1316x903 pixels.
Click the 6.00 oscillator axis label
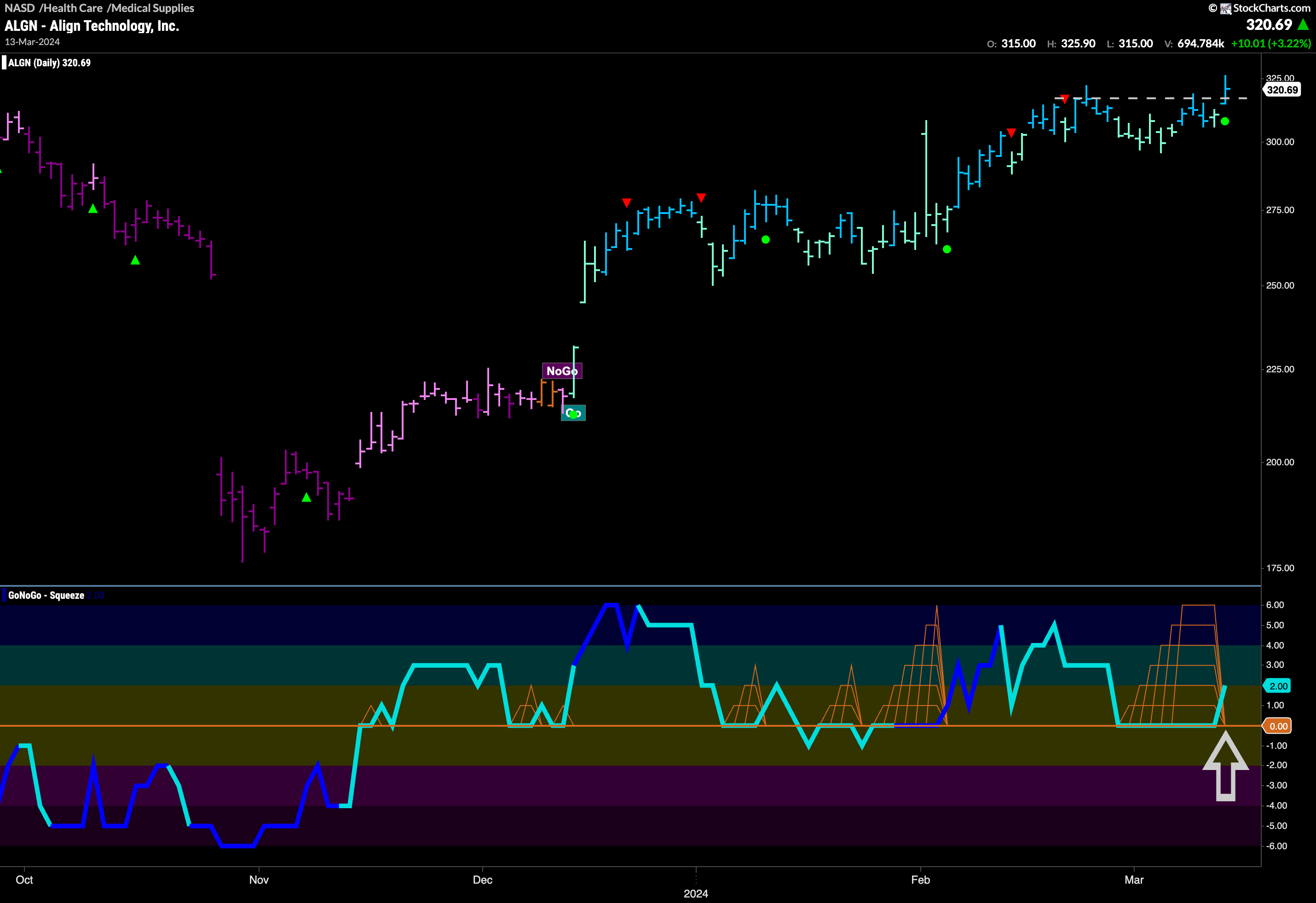tap(1275, 605)
